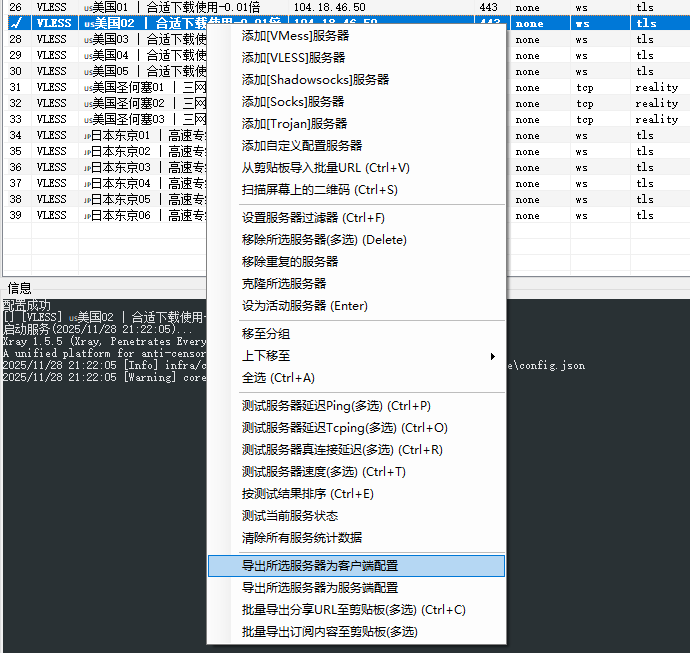
Task: Expand the 上下移至 submenu arrow
Action: (x=492, y=356)
